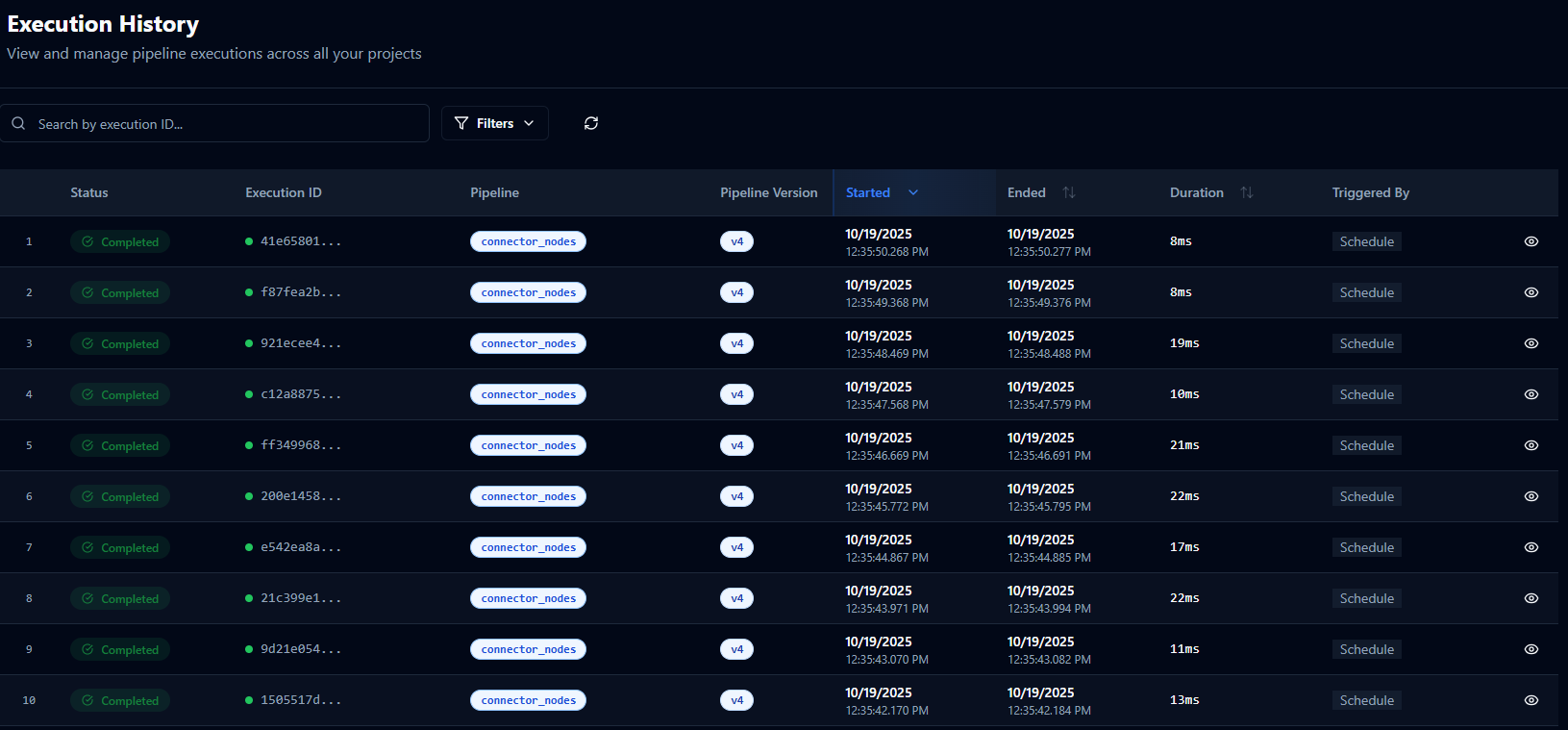This screenshot has width=1568, height=730.
Task: Click eye icon in 21c399e1 row
Action: pos(1531,598)
